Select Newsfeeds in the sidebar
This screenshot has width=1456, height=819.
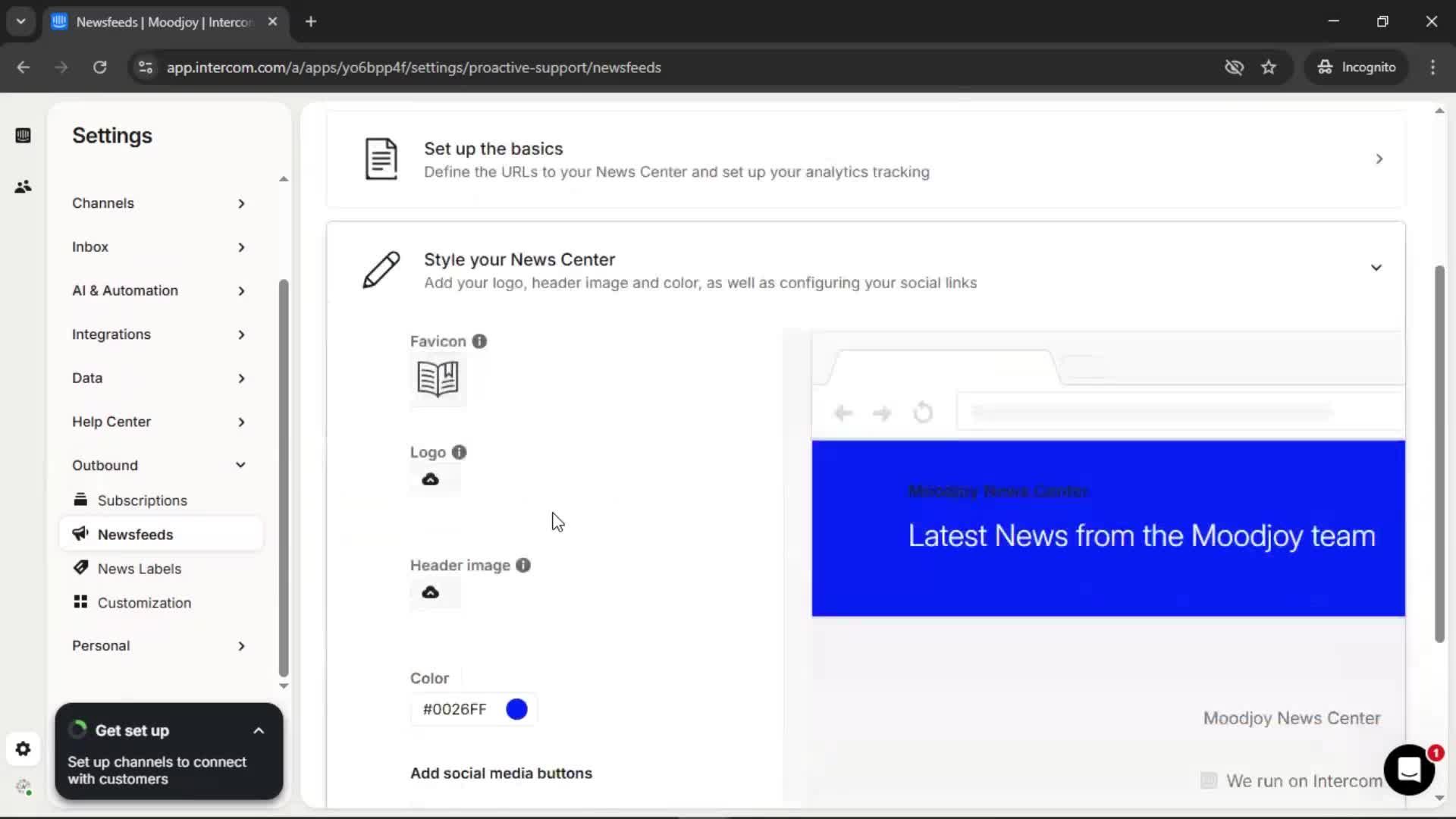pyautogui.click(x=161, y=535)
